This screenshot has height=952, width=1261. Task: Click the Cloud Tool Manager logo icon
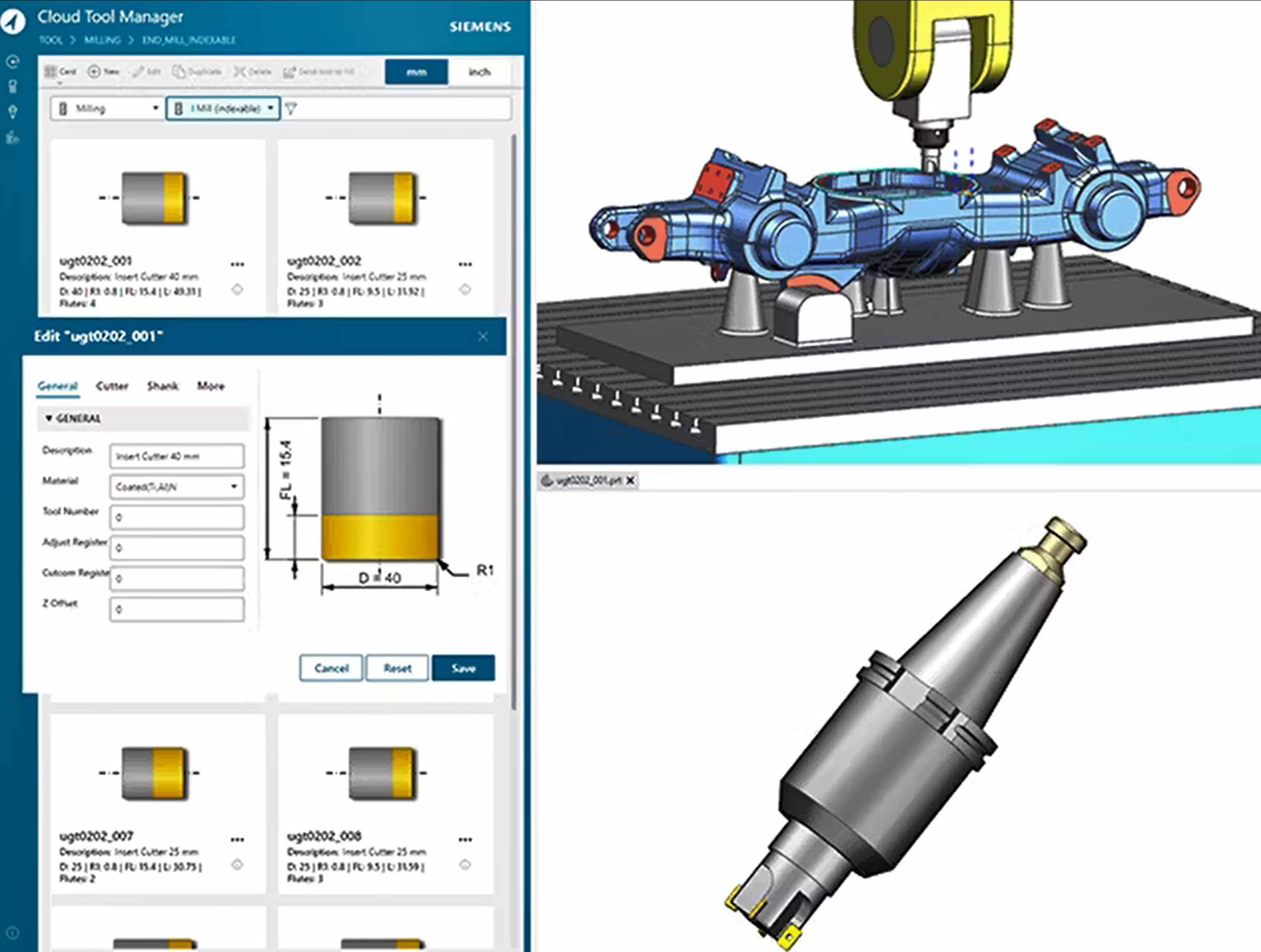(x=13, y=22)
